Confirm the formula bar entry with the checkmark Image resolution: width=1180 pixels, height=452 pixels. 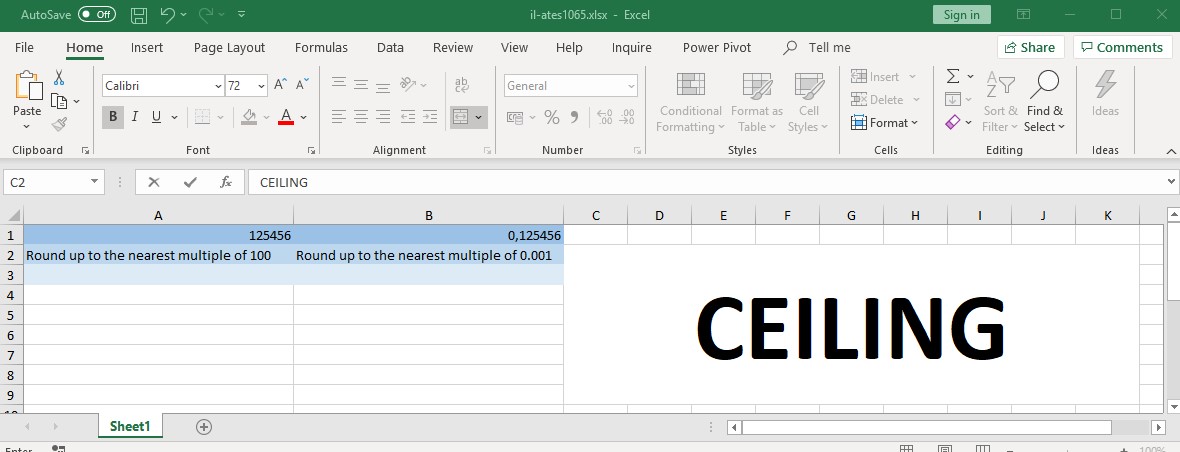click(190, 182)
